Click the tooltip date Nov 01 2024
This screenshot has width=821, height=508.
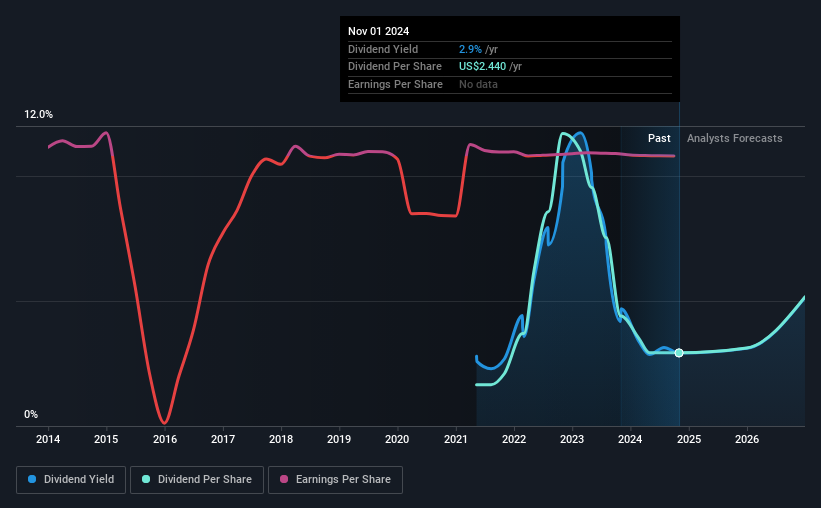point(379,31)
